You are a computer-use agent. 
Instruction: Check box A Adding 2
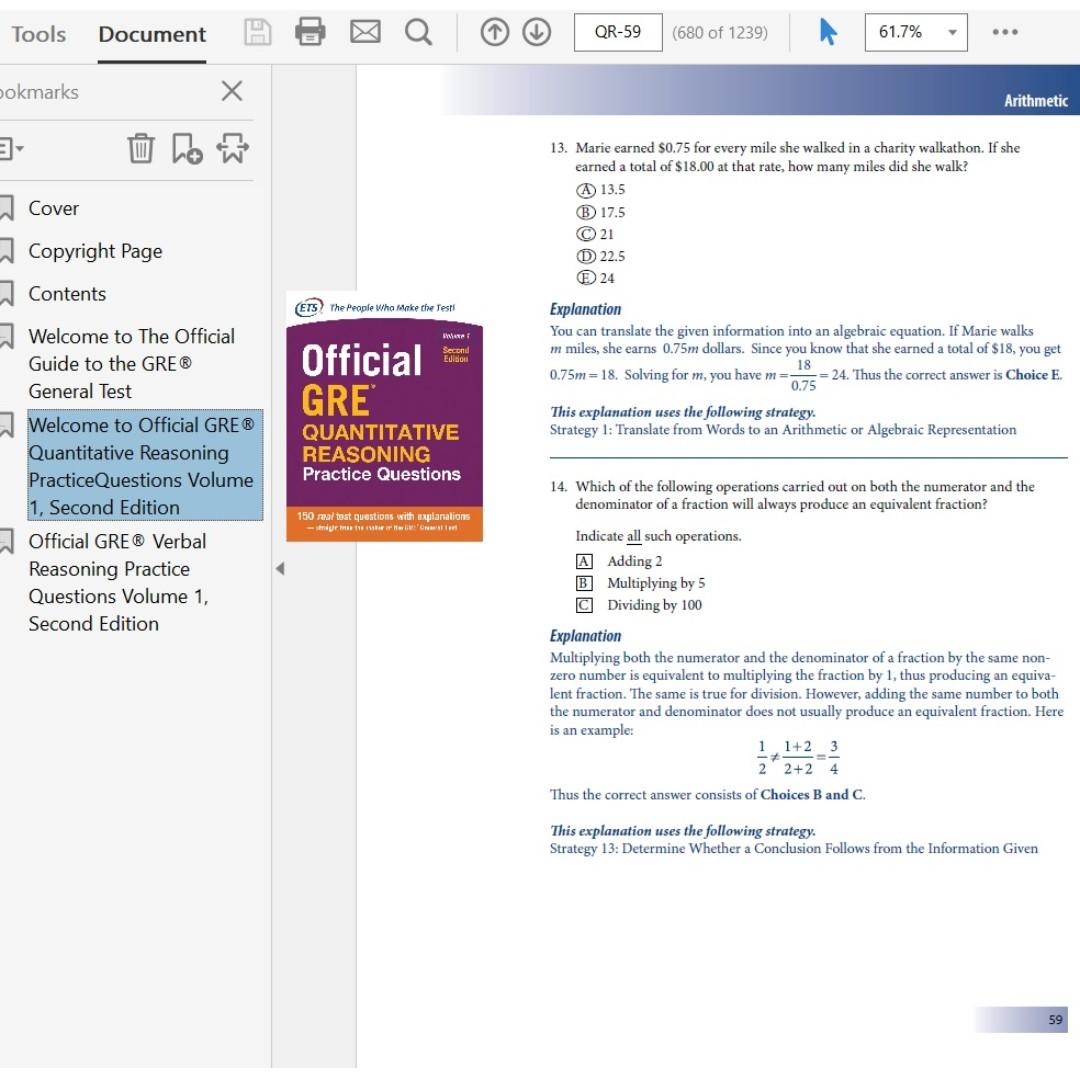pos(584,561)
